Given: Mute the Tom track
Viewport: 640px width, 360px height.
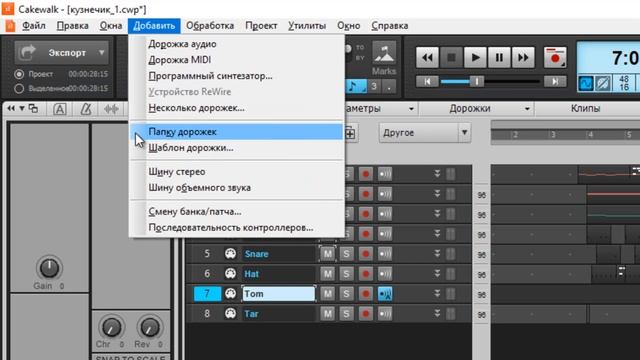Looking at the screenshot, I should 327,294.
